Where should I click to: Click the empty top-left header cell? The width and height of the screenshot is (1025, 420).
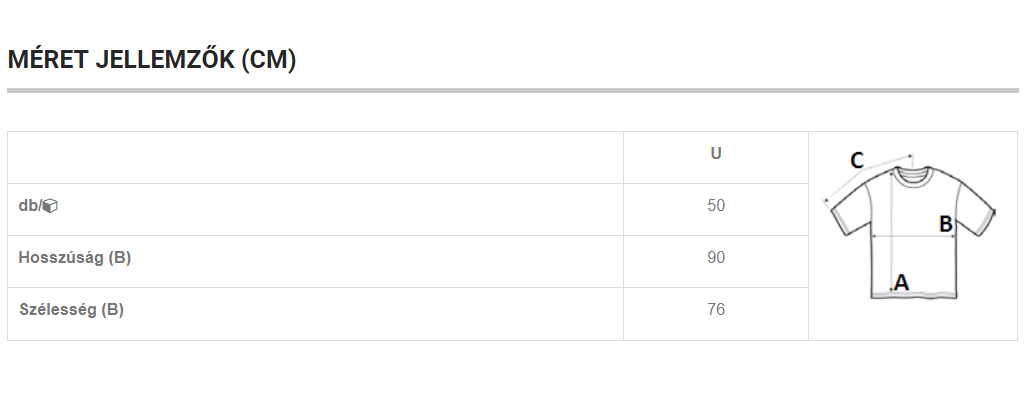315,158
